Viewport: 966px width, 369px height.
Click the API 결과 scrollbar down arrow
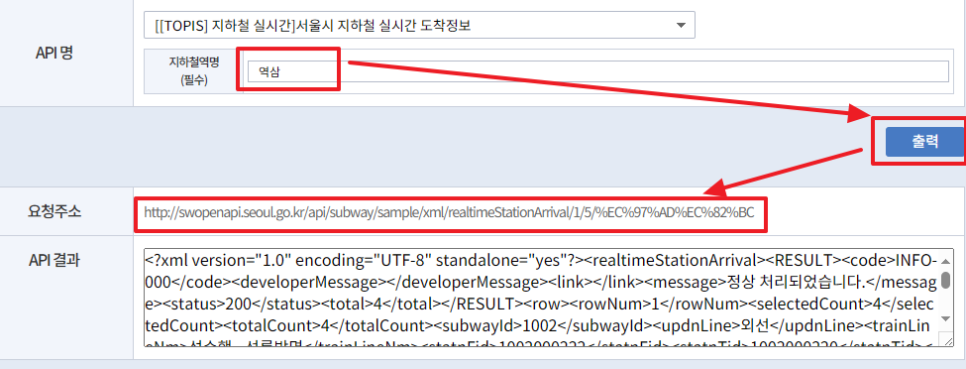[x=947, y=318]
